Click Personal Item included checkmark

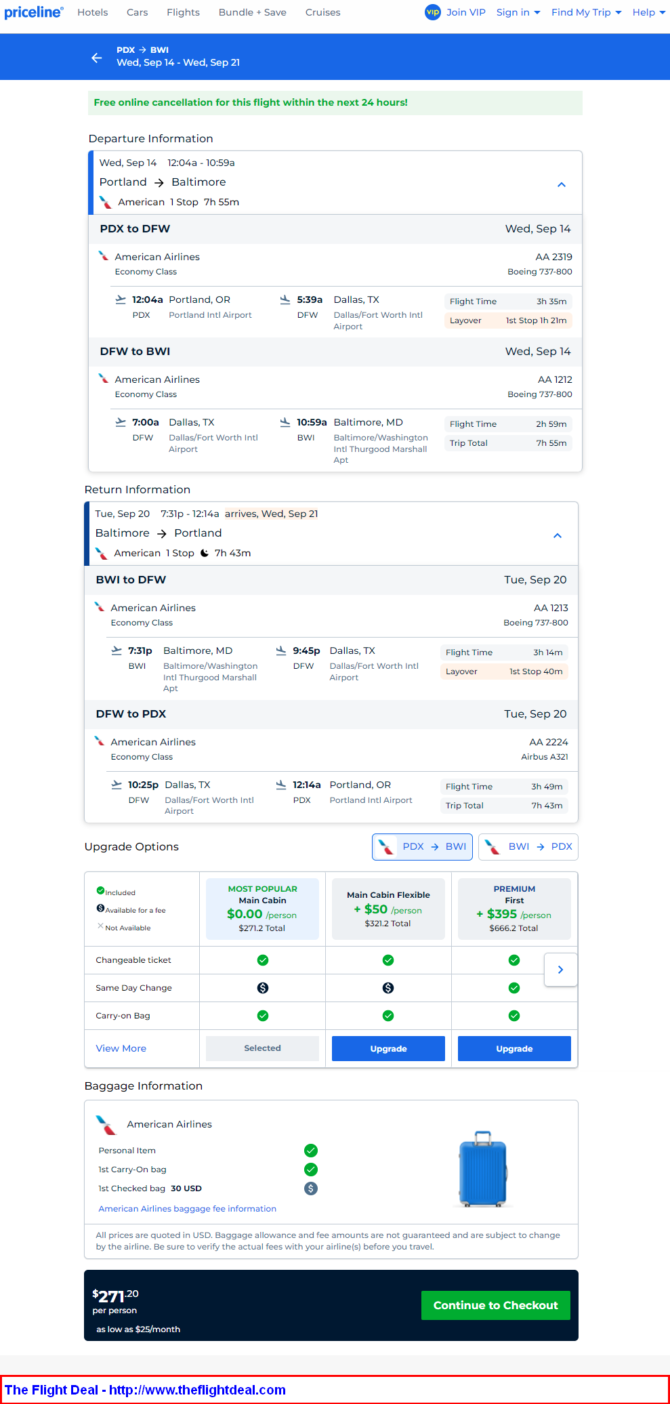point(311,1151)
